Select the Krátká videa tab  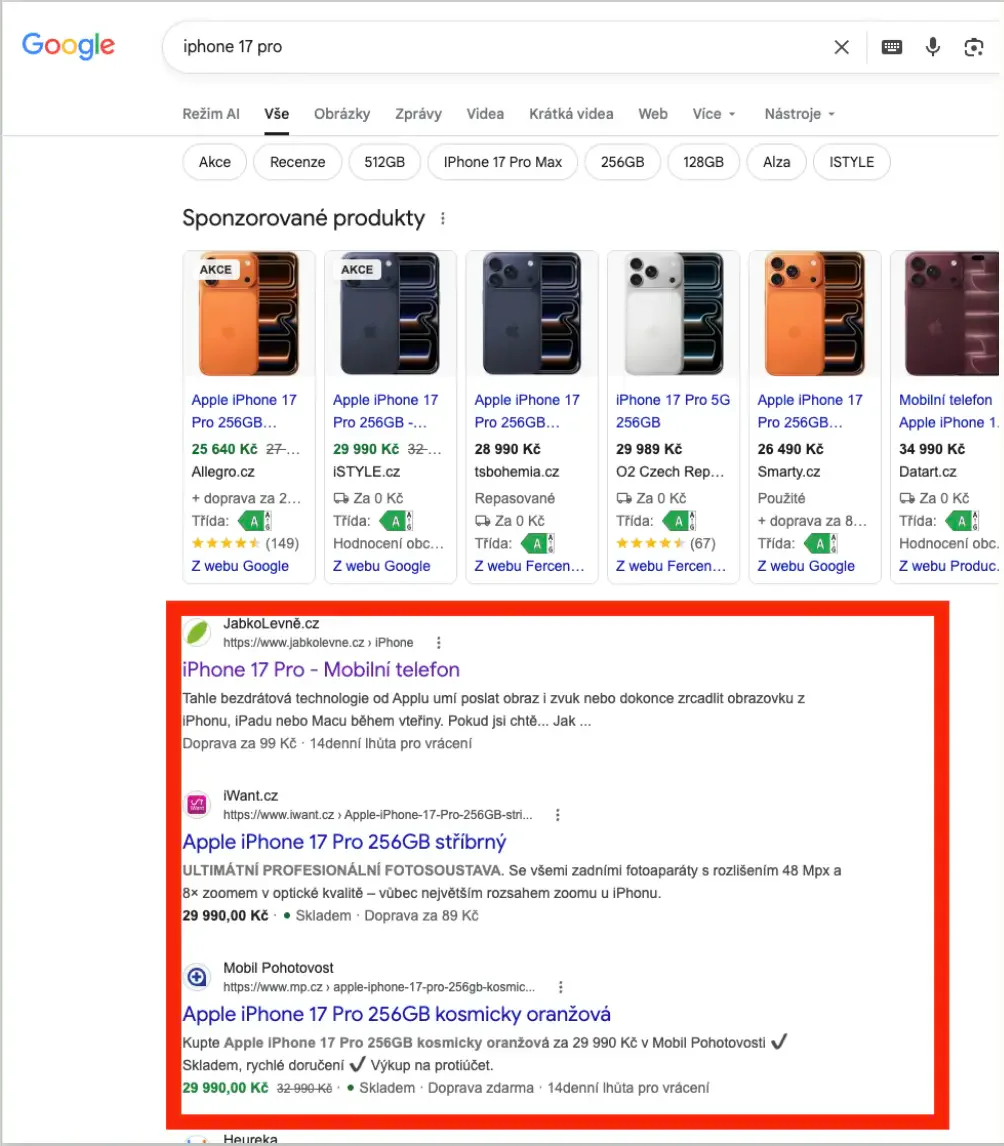[571, 114]
